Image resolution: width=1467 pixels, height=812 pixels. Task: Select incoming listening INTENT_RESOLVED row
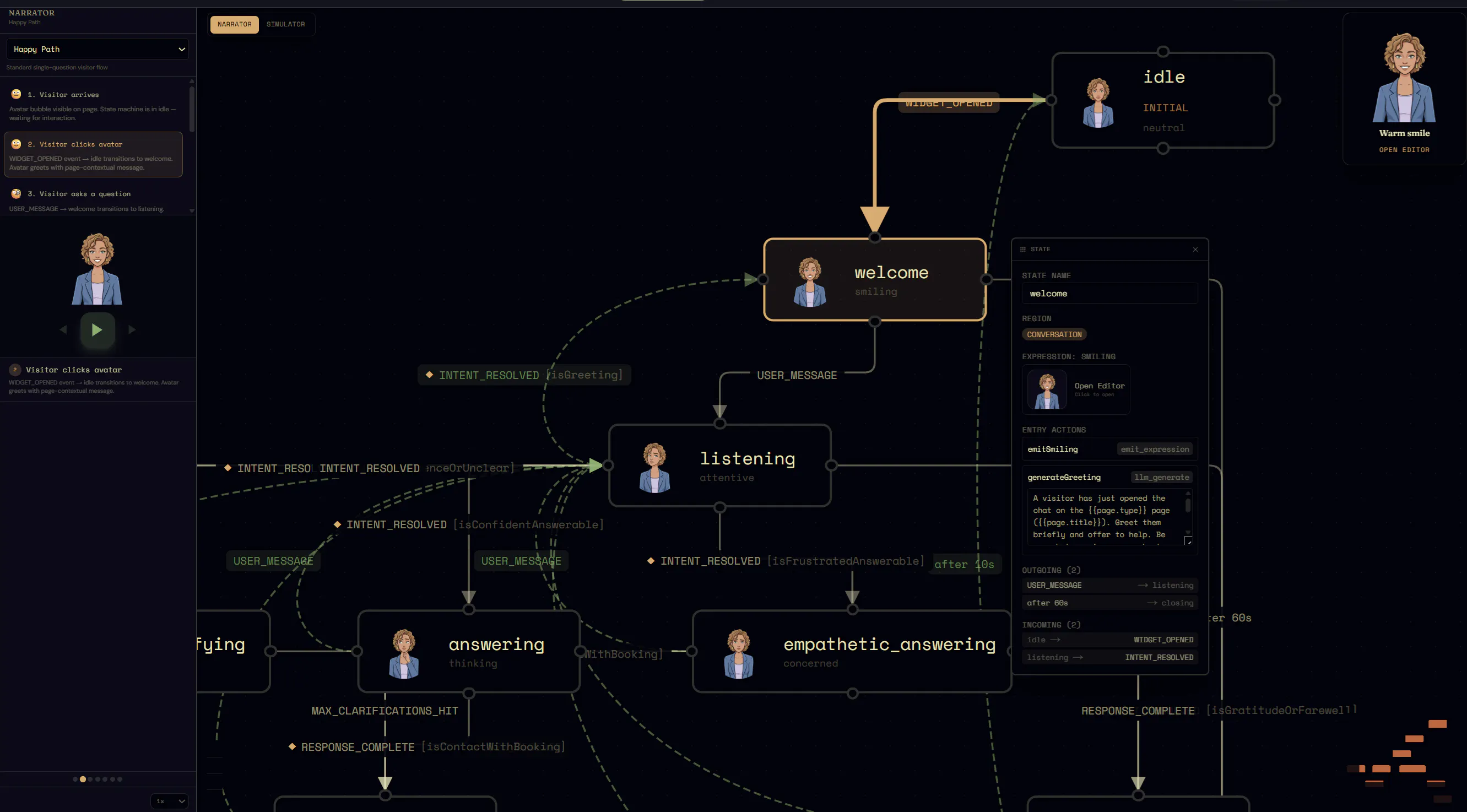point(1109,657)
